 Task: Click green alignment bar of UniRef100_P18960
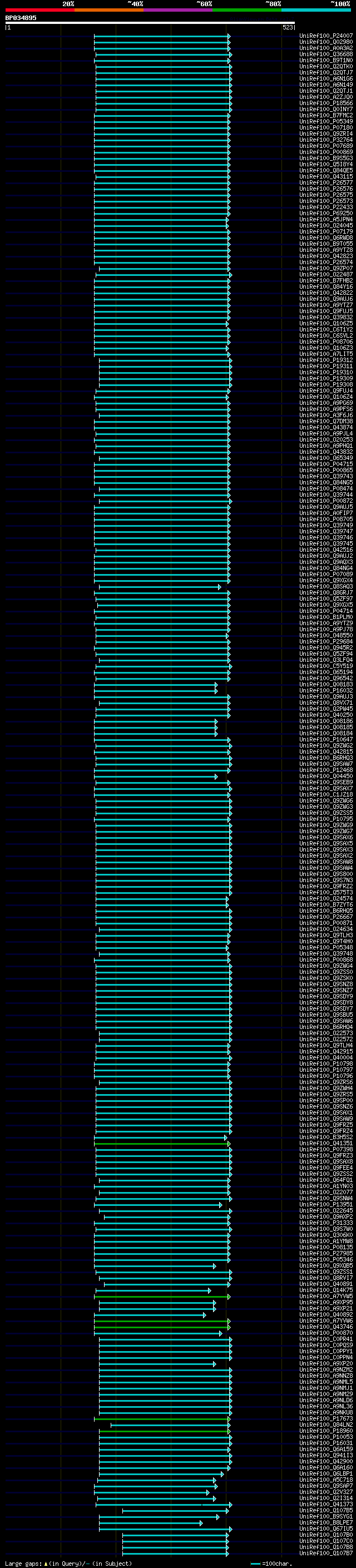click(x=164, y=1431)
